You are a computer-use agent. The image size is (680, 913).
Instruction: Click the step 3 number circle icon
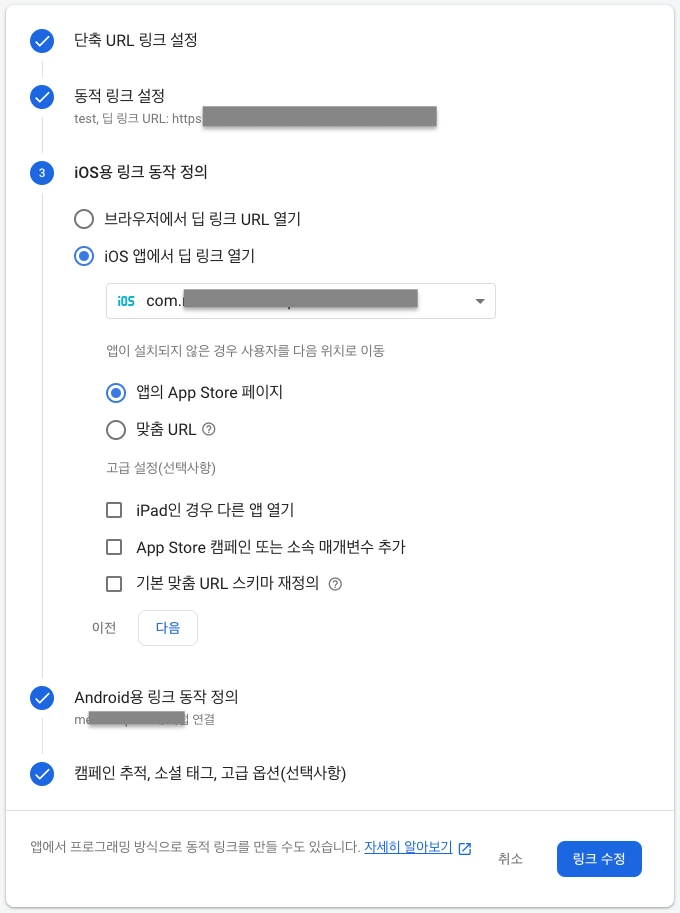pyautogui.click(x=42, y=173)
